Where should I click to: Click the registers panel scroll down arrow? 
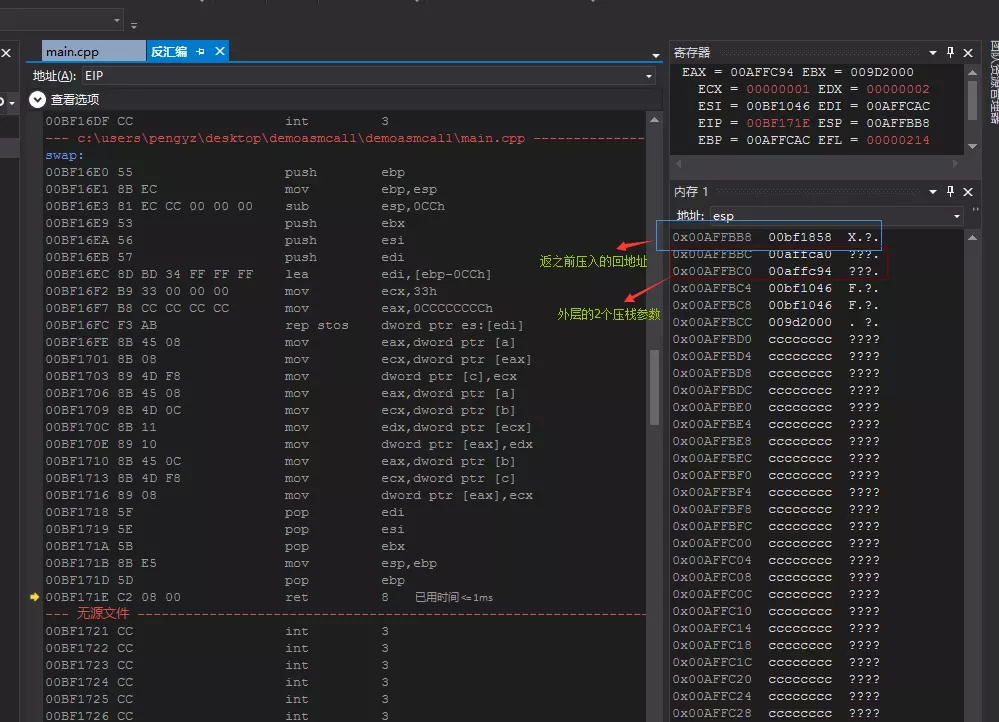tap(972, 146)
